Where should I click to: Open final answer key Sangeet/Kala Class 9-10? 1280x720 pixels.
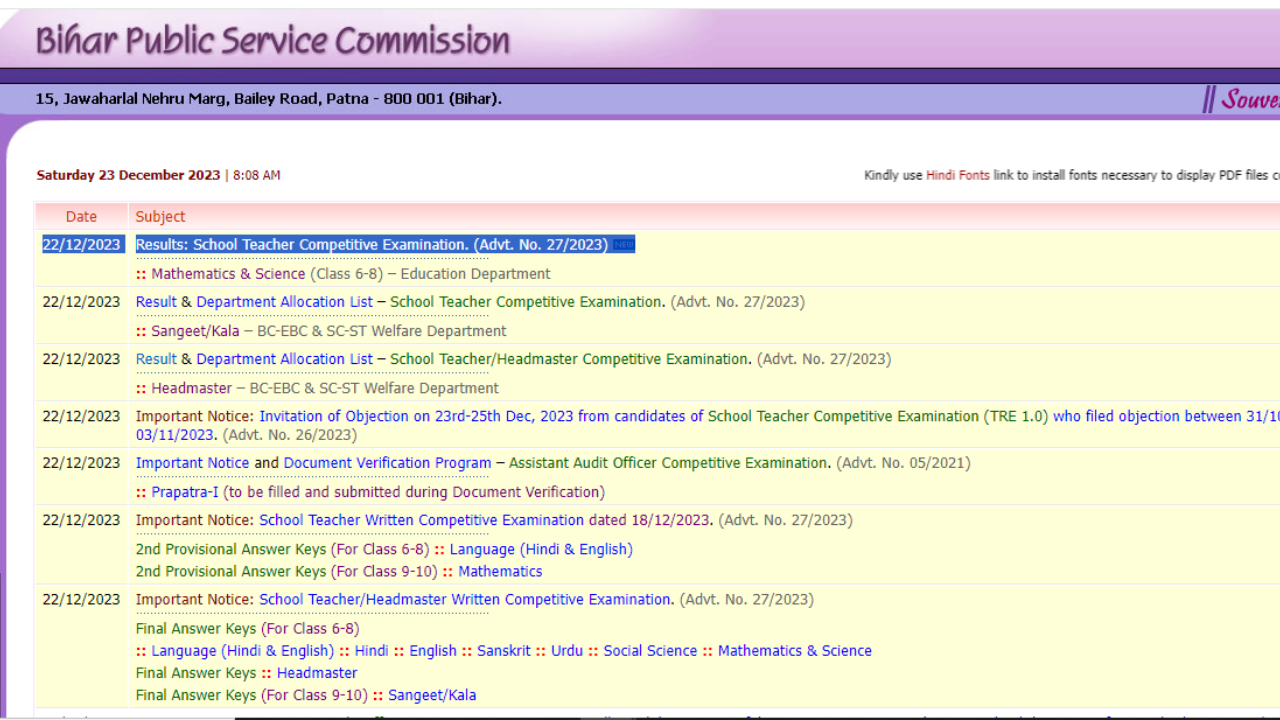click(432, 695)
